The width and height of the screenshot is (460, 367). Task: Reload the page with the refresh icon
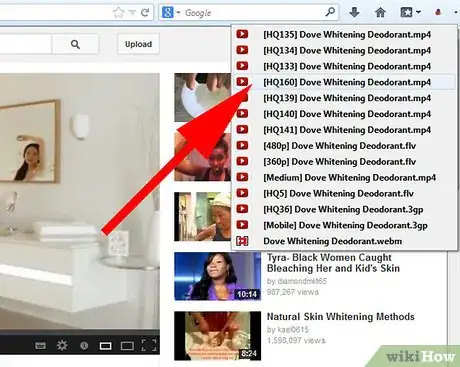point(145,13)
